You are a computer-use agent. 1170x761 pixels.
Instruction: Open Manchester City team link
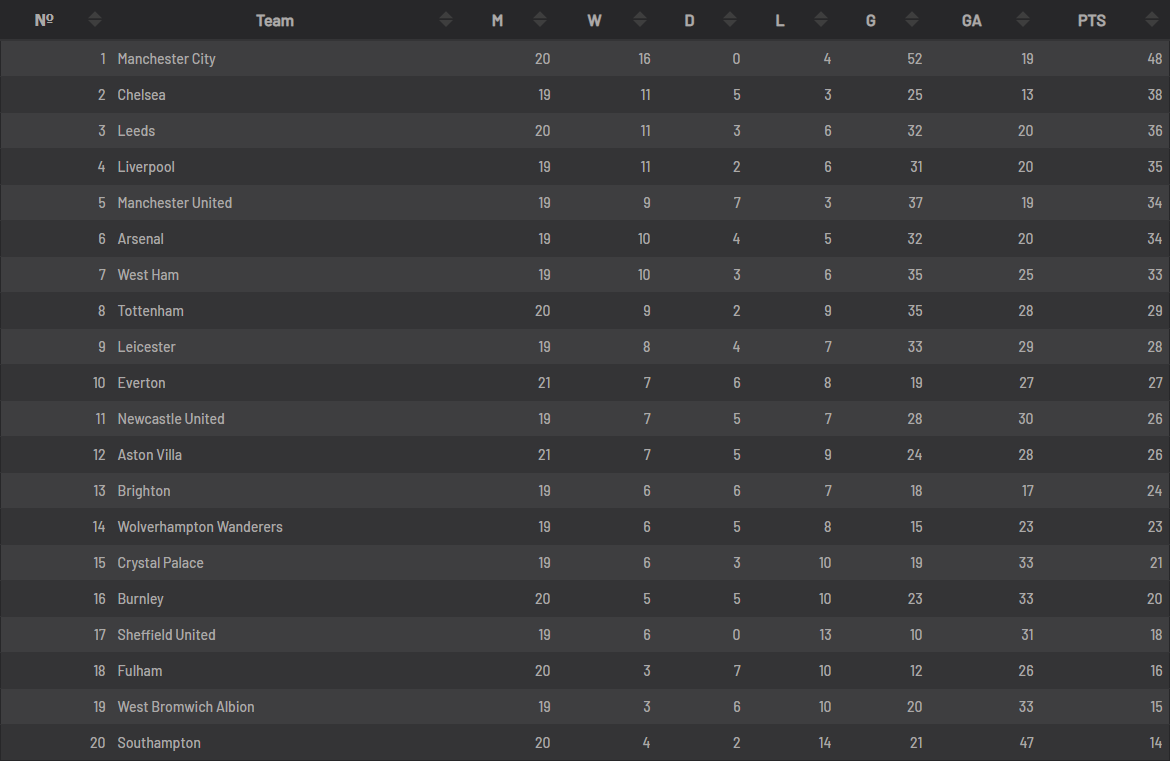(x=166, y=59)
